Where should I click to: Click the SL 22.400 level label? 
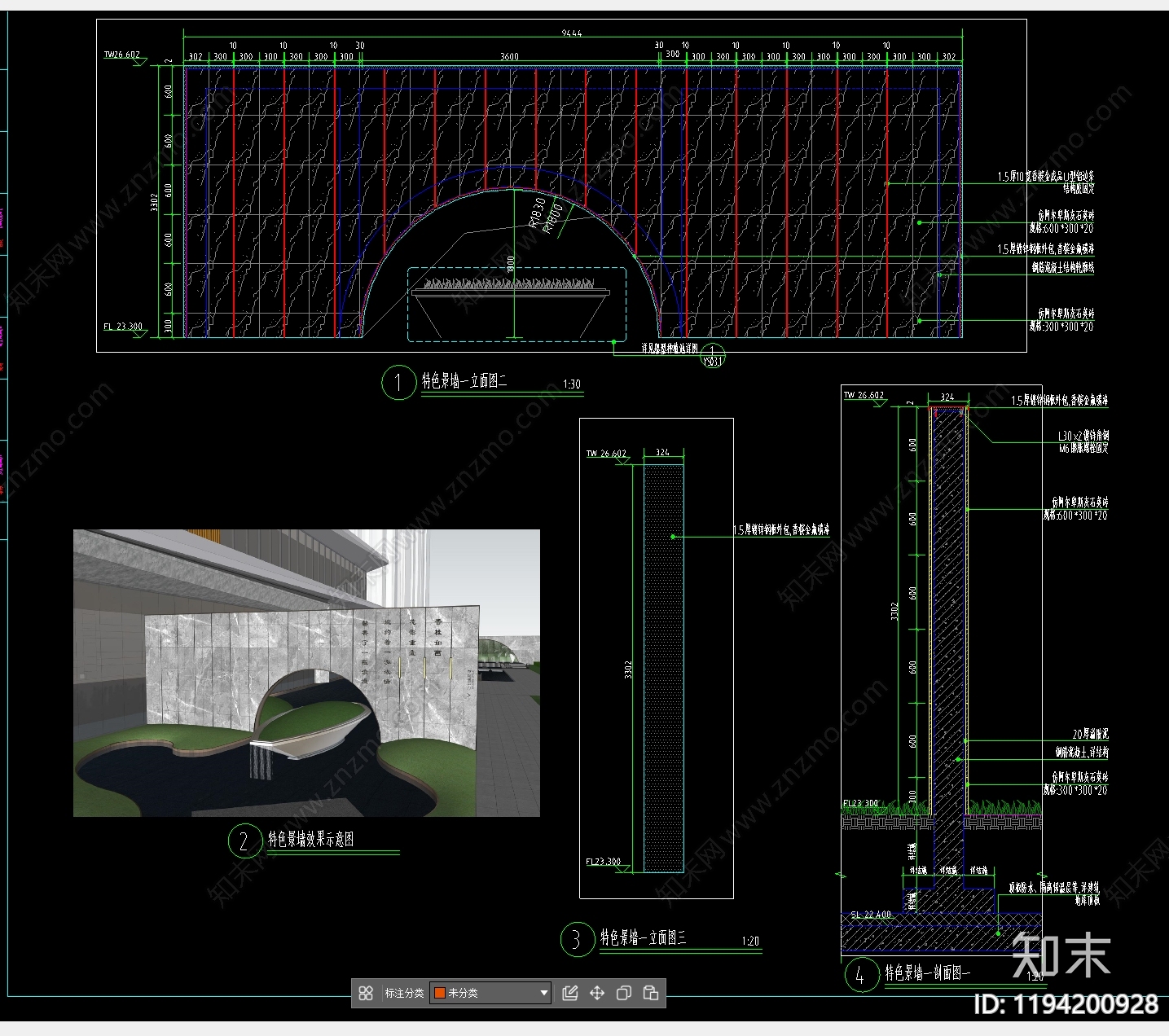coord(872,915)
